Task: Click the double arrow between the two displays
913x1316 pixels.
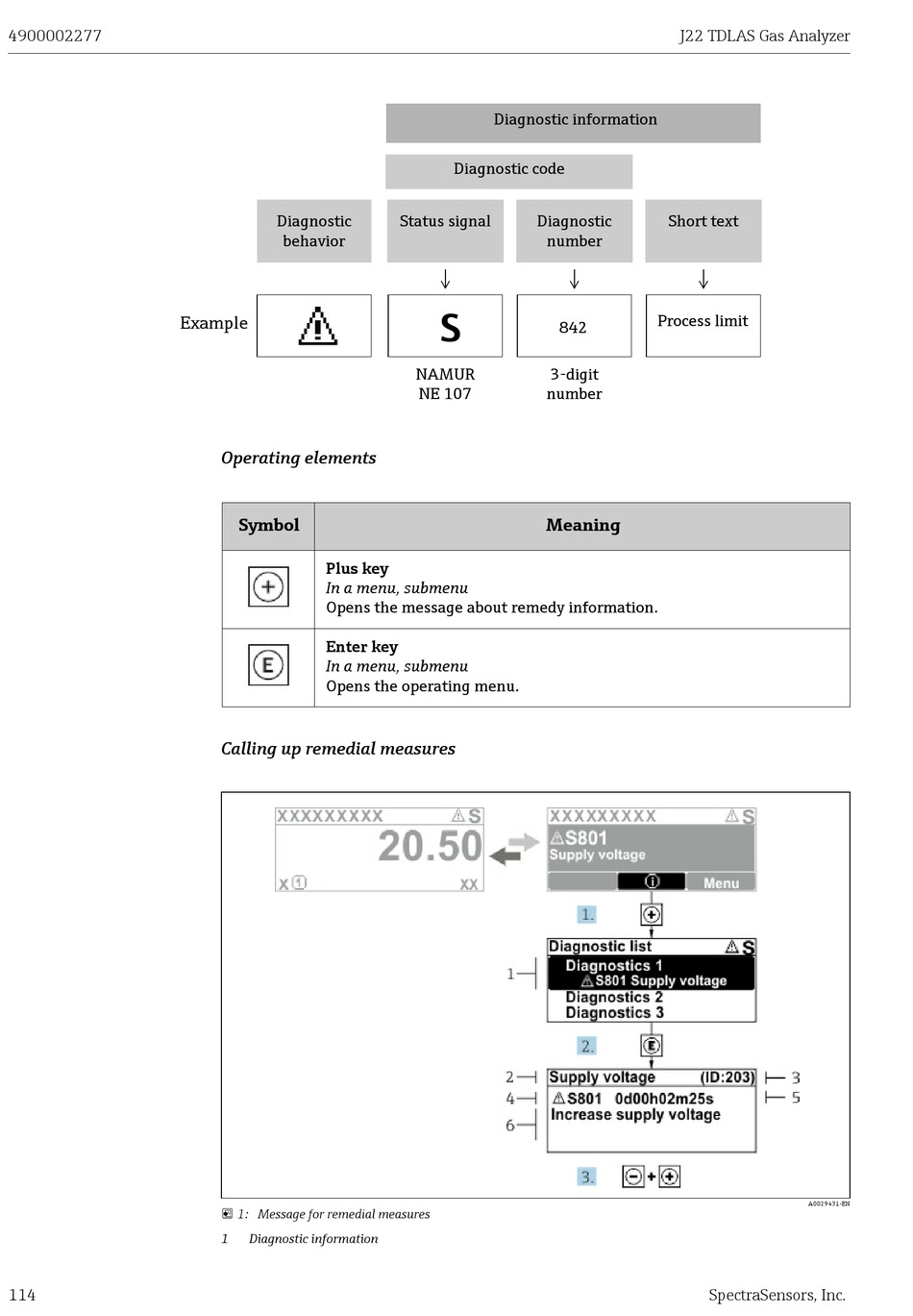Action: pos(514,848)
